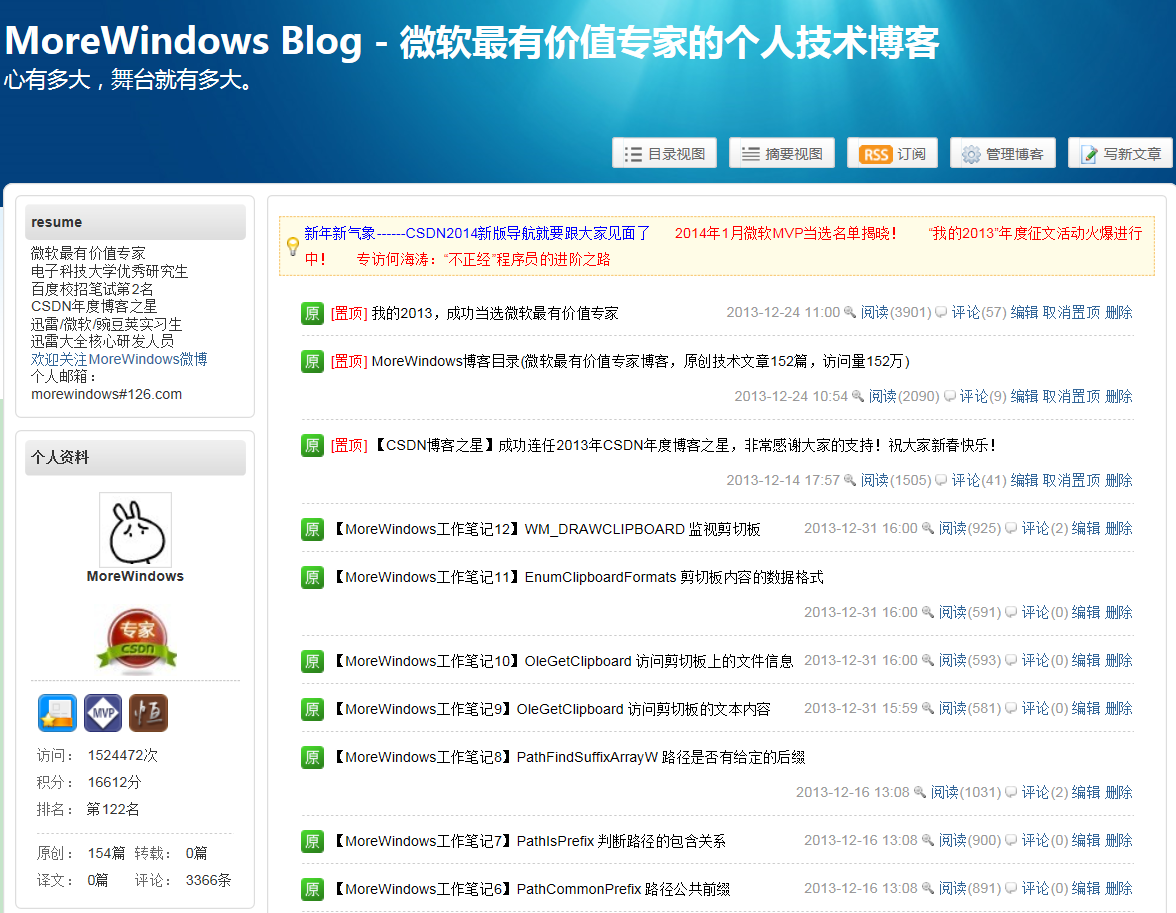This screenshot has width=1176, height=913.
Task: Click the brown 恒 medal icon
Action: 148,713
